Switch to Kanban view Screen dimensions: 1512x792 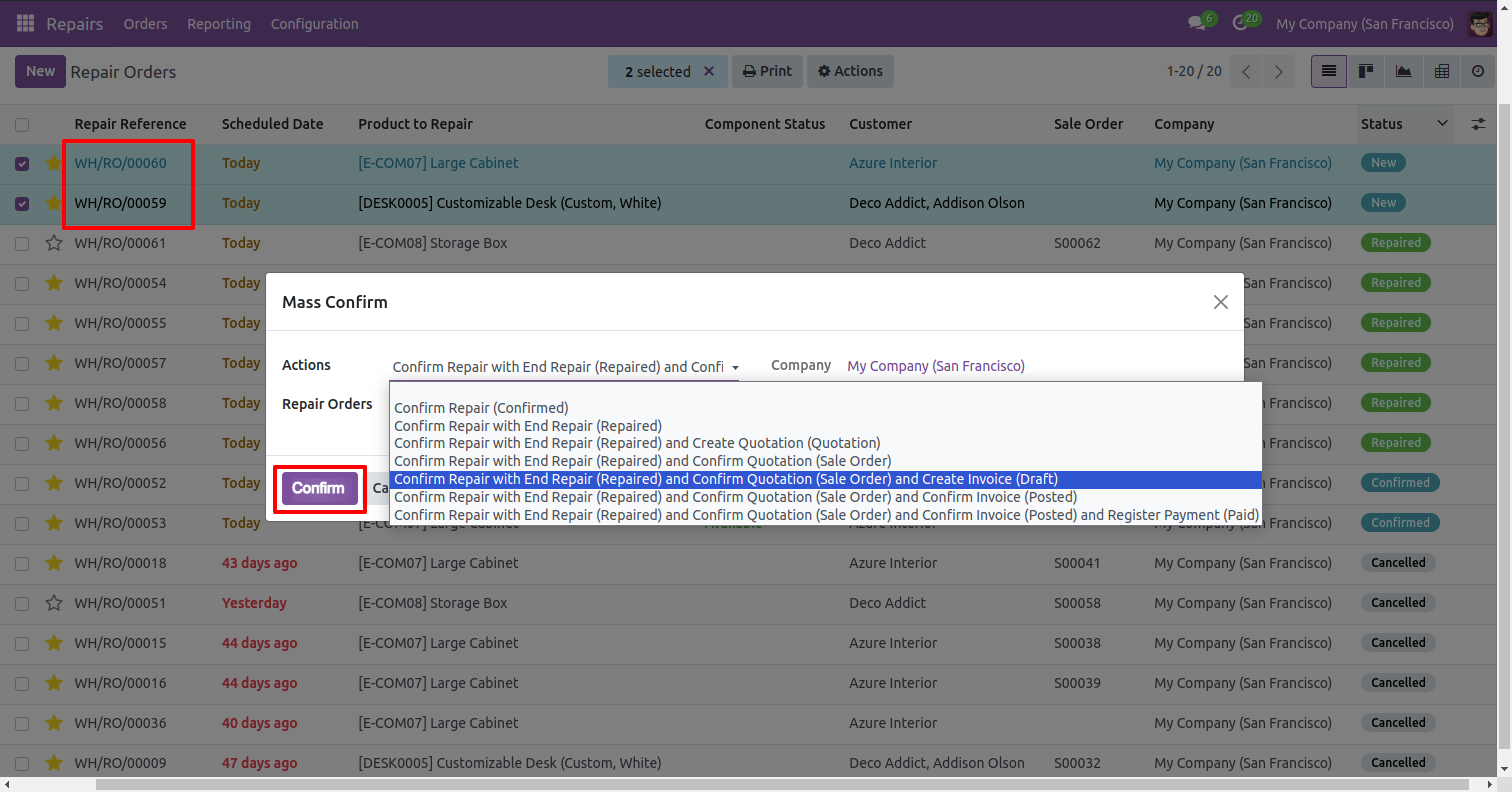[1365, 72]
